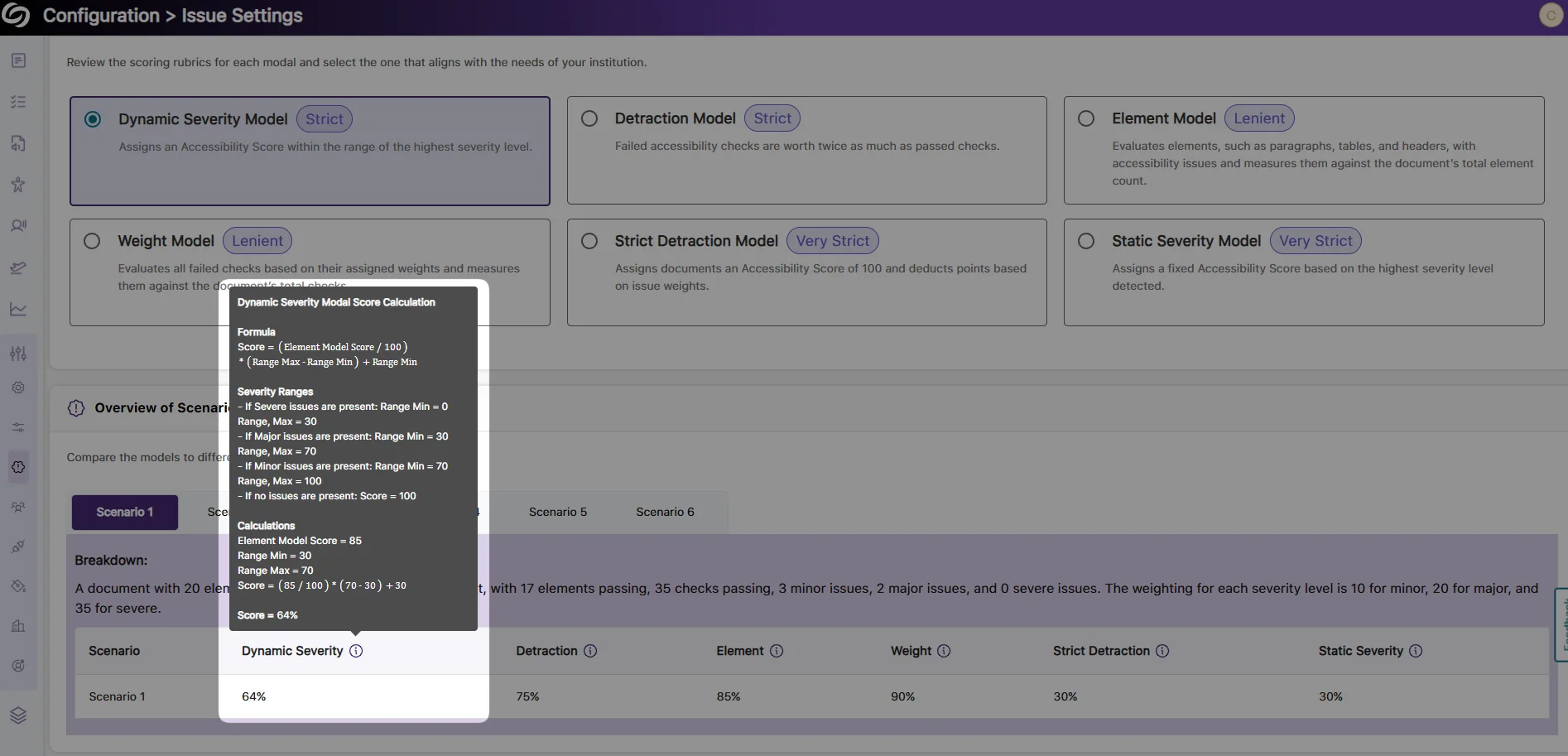Screen dimensions: 1568x756
Task: Click the Scenario 1 tab
Action: pos(125,512)
